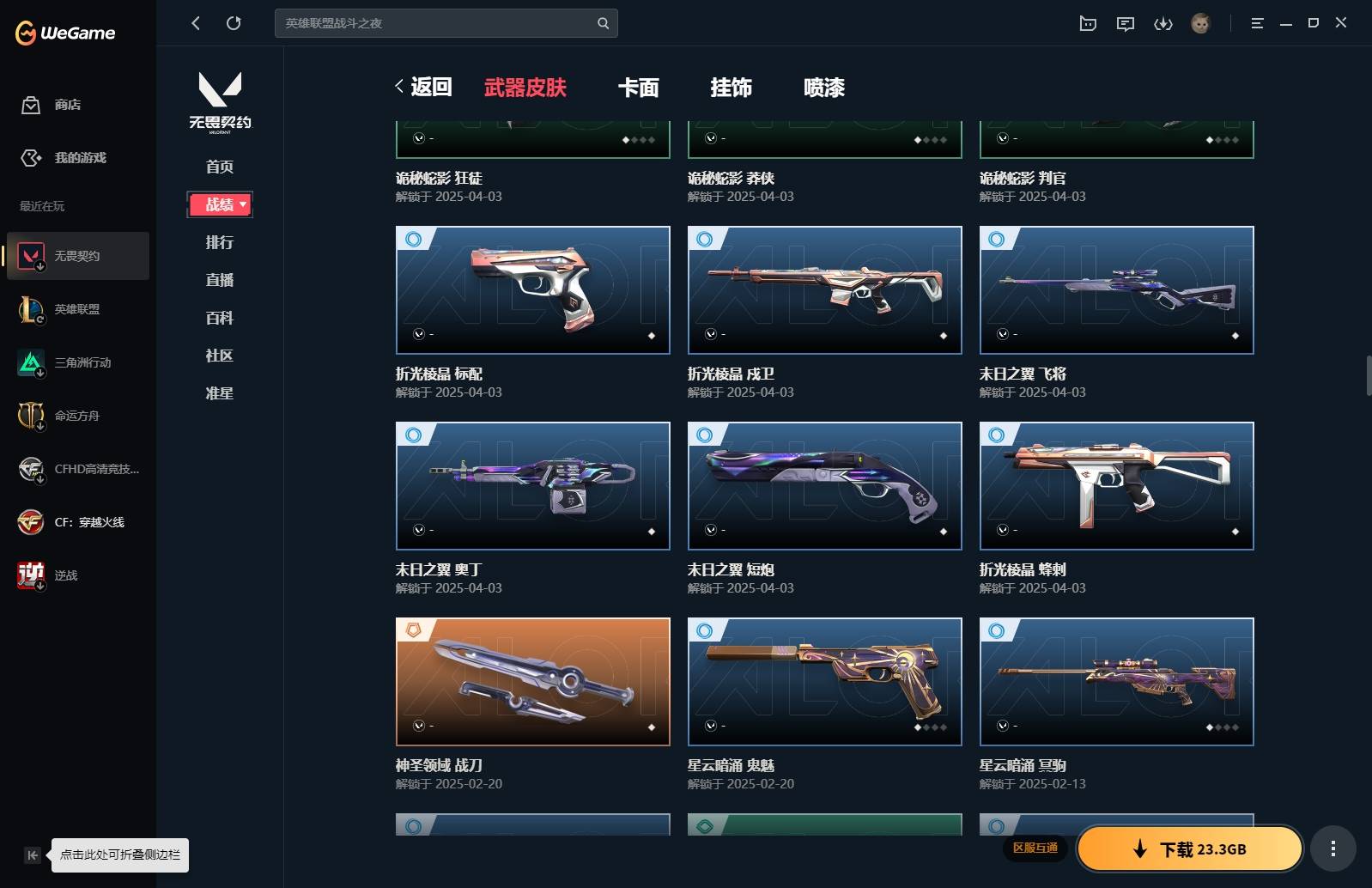
Task: Switch to the 卡面 tab
Action: [x=639, y=88]
